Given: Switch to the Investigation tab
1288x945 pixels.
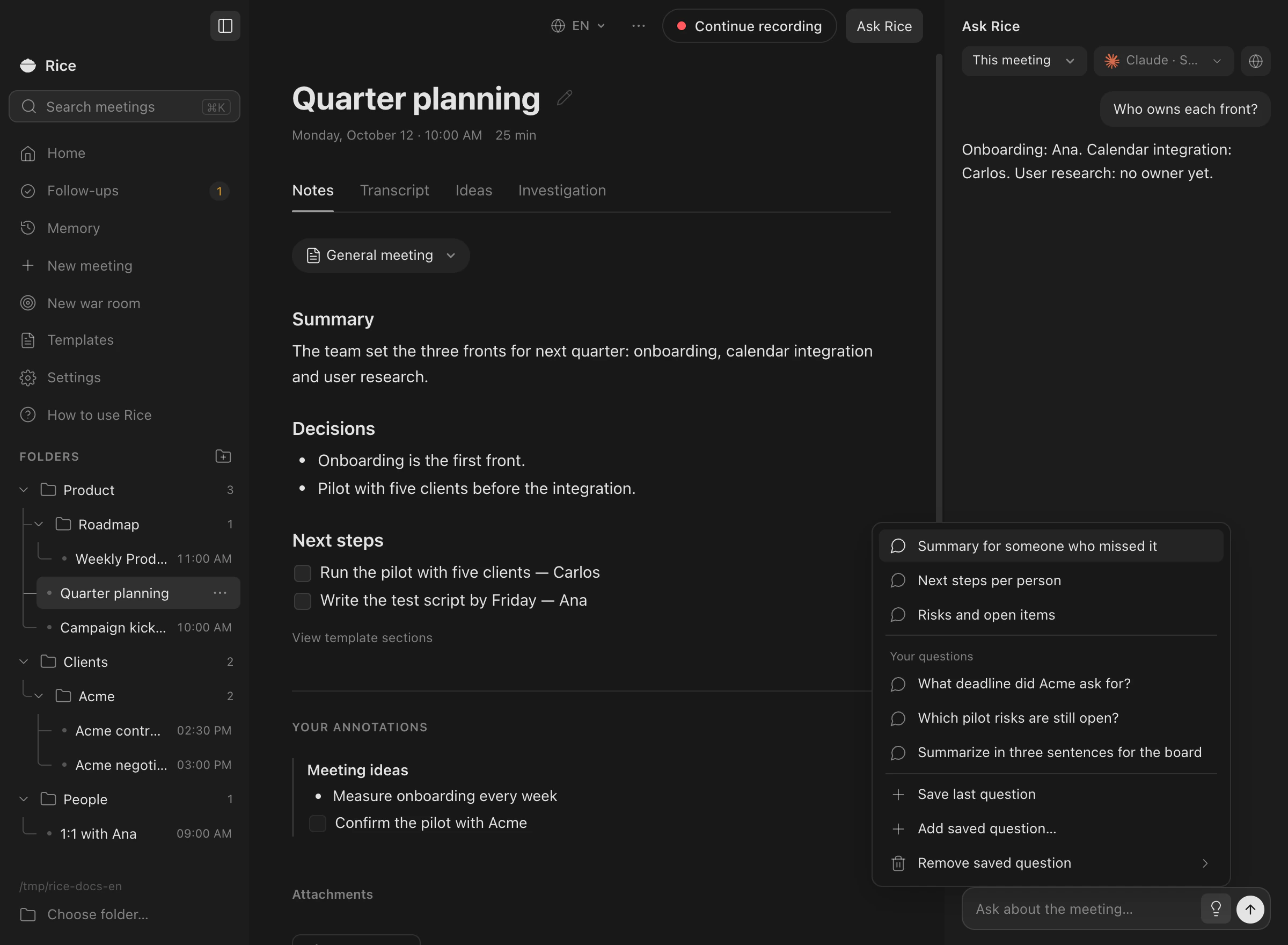Looking at the screenshot, I should (562, 191).
